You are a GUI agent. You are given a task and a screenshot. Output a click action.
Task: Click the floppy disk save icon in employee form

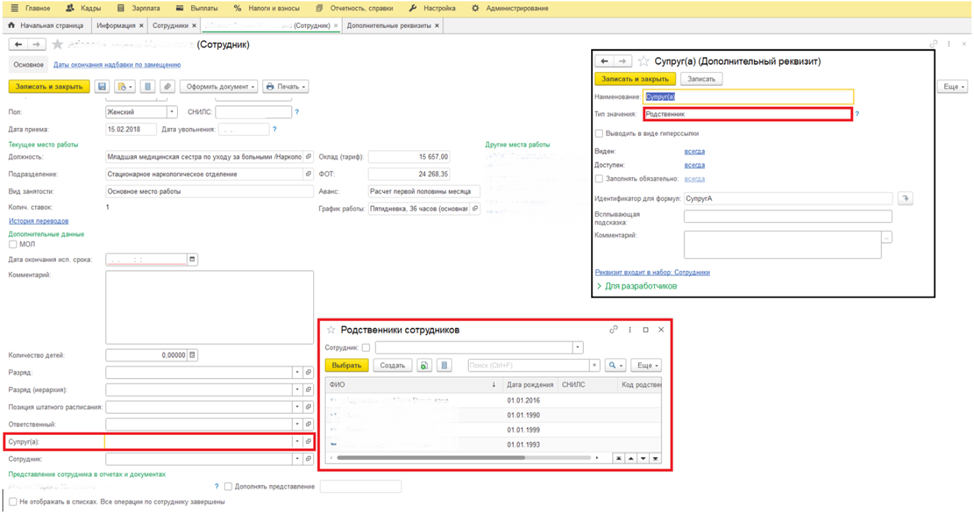[x=102, y=86]
